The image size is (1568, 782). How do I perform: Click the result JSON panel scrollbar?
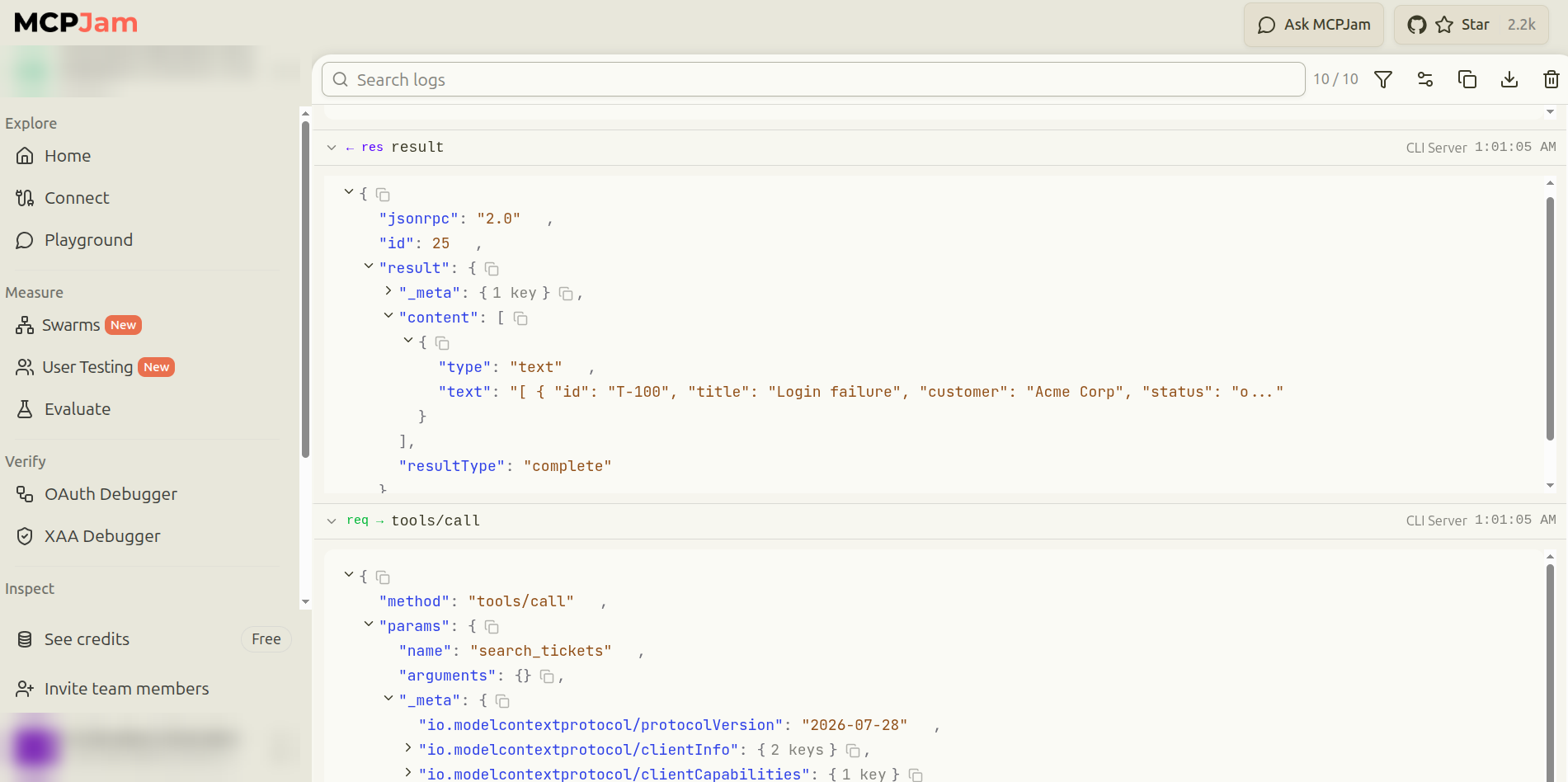(x=1550, y=318)
